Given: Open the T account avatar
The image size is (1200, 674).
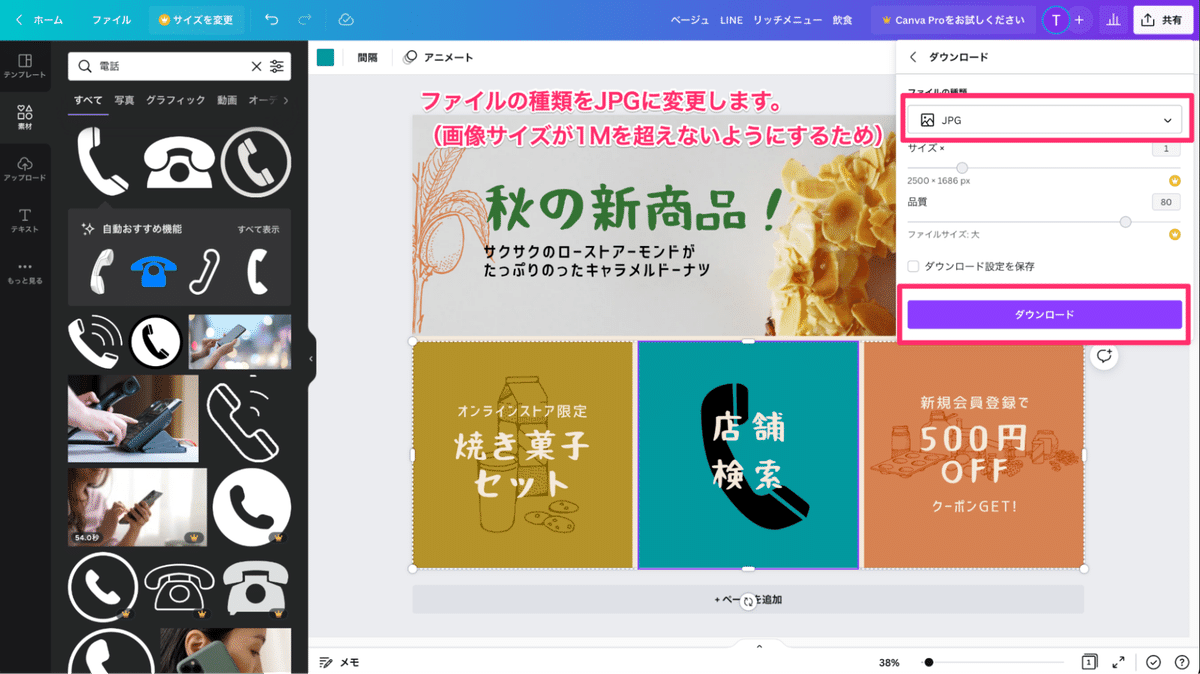Looking at the screenshot, I should pyautogui.click(x=1056, y=20).
